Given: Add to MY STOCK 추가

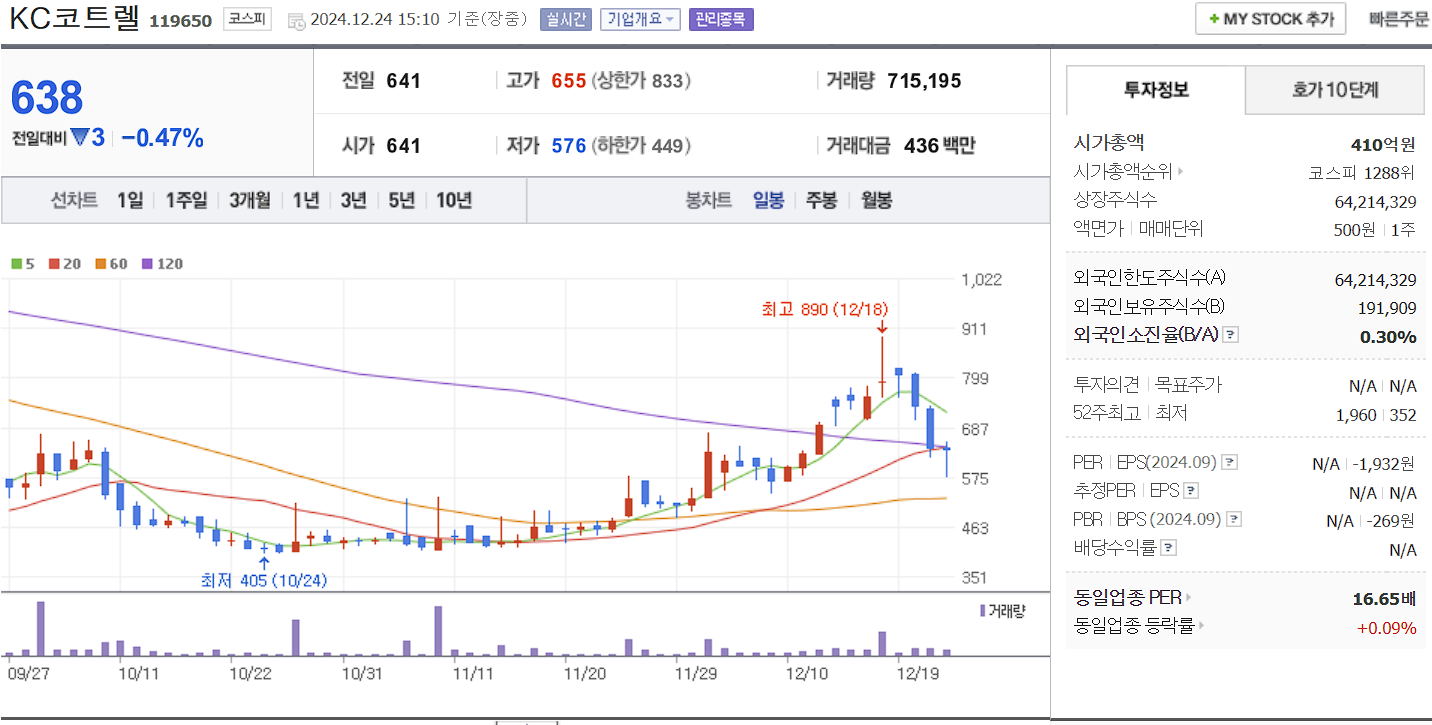Looking at the screenshot, I should (1270, 19).
